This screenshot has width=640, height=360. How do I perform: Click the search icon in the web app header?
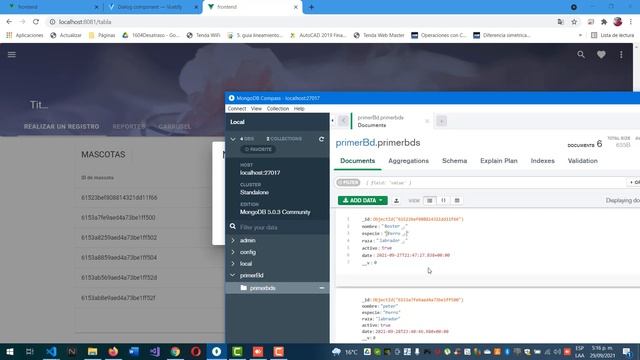tap(581, 54)
